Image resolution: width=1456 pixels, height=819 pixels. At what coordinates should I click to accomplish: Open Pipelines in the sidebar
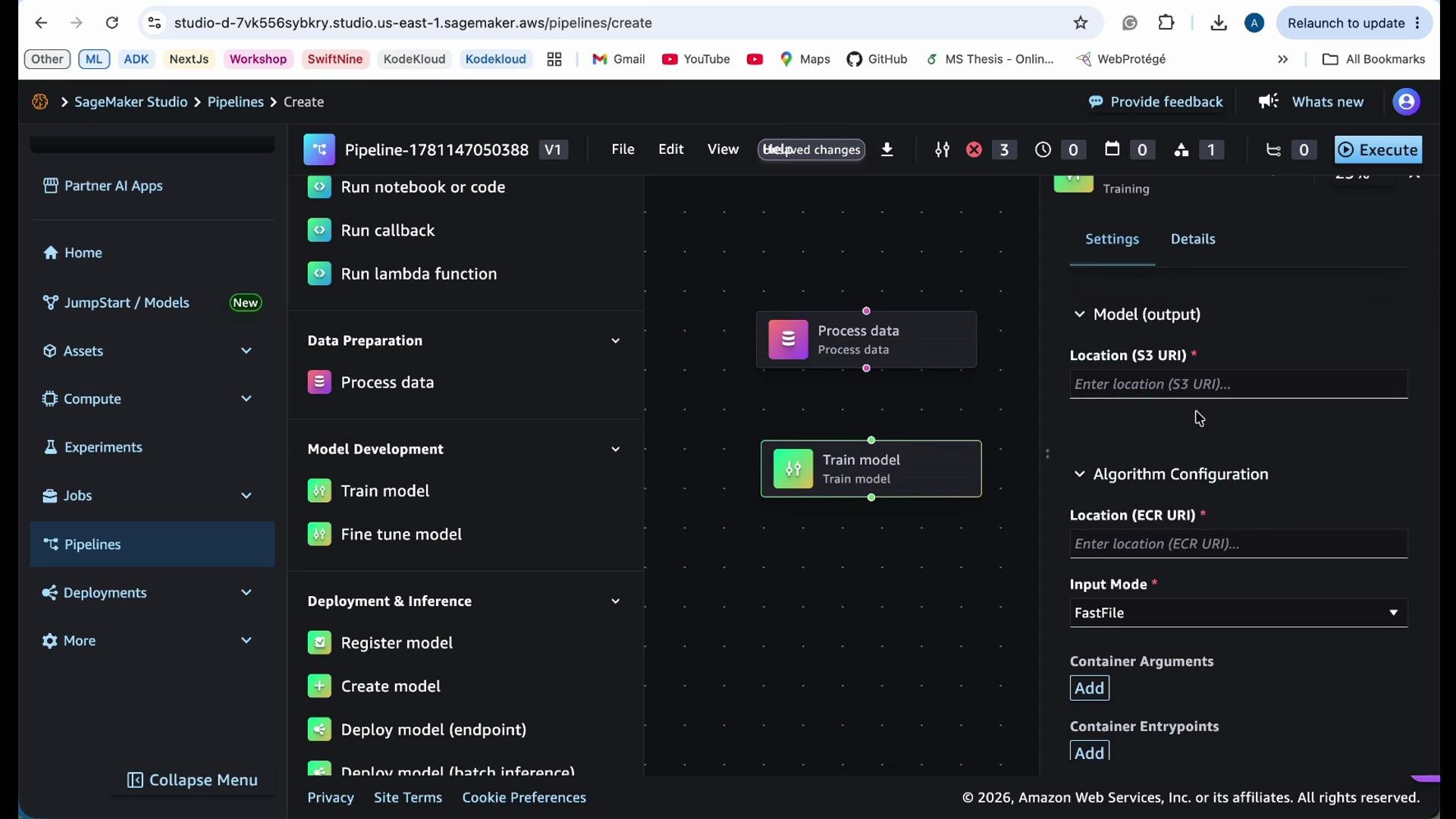(152, 544)
